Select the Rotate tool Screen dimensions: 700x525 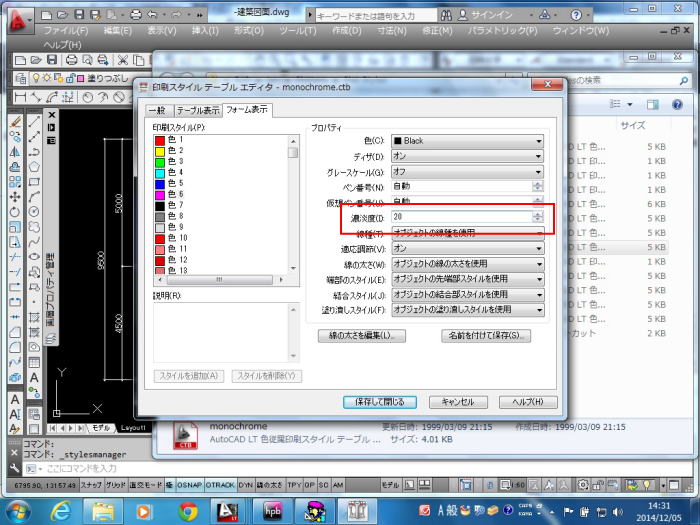(x=15, y=212)
